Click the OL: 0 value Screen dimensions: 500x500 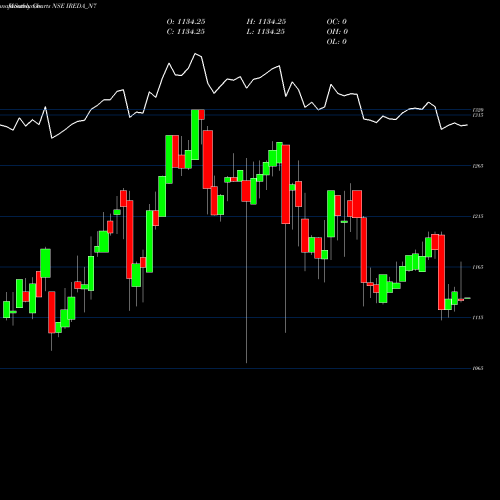[337, 42]
